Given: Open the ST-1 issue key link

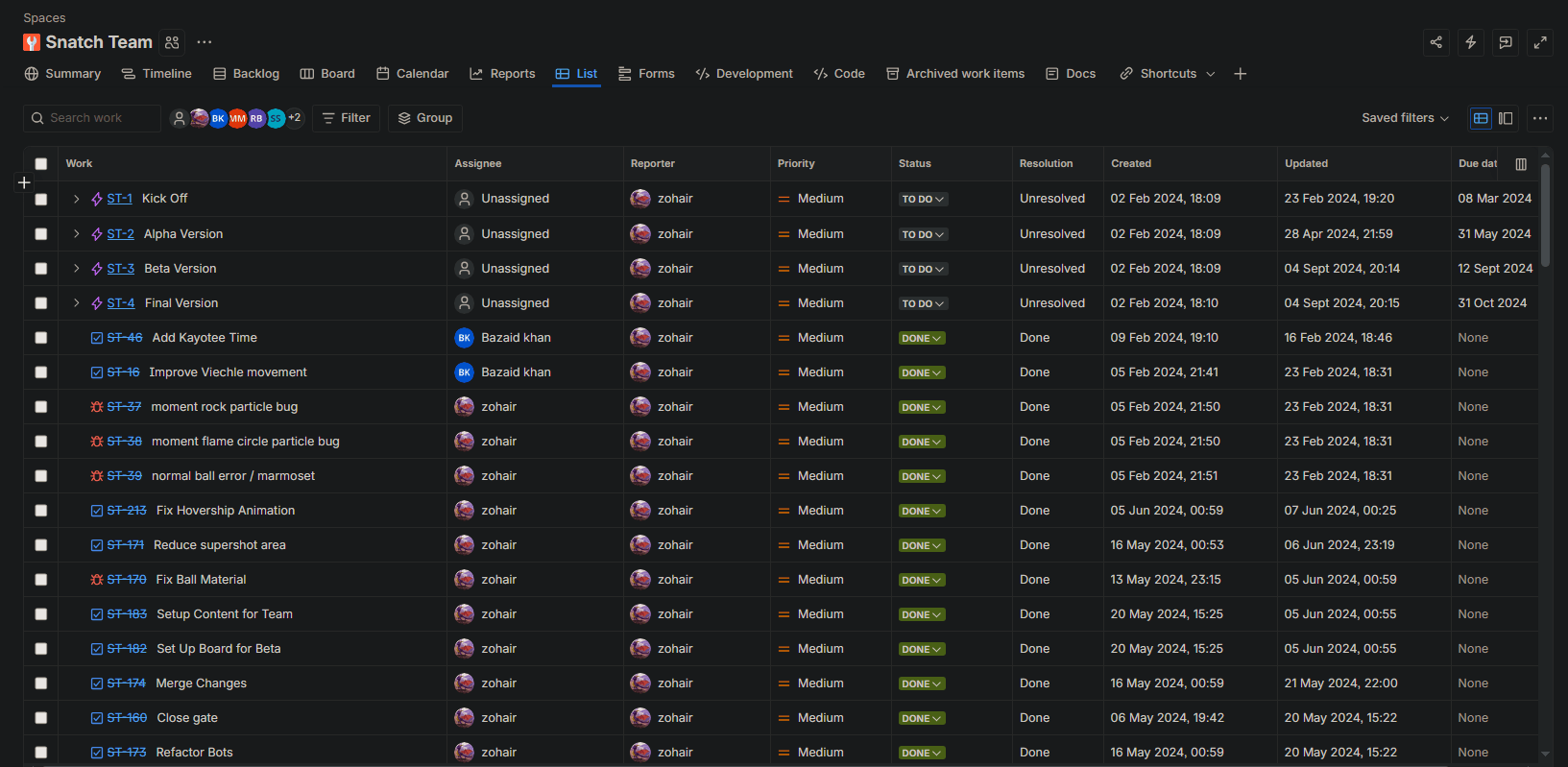Looking at the screenshot, I should click(120, 199).
